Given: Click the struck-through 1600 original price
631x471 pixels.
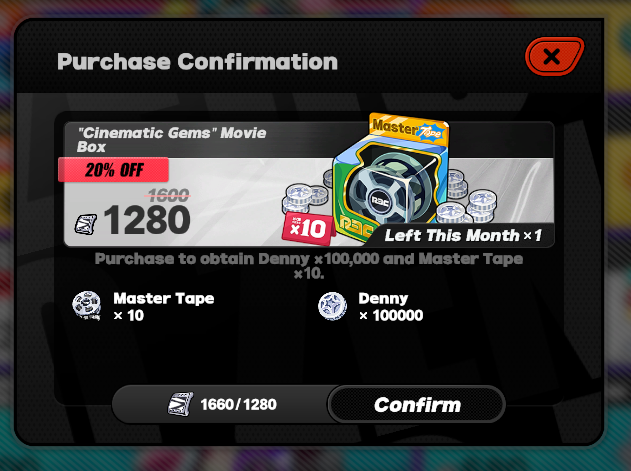Looking at the screenshot, I should coord(169,196).
